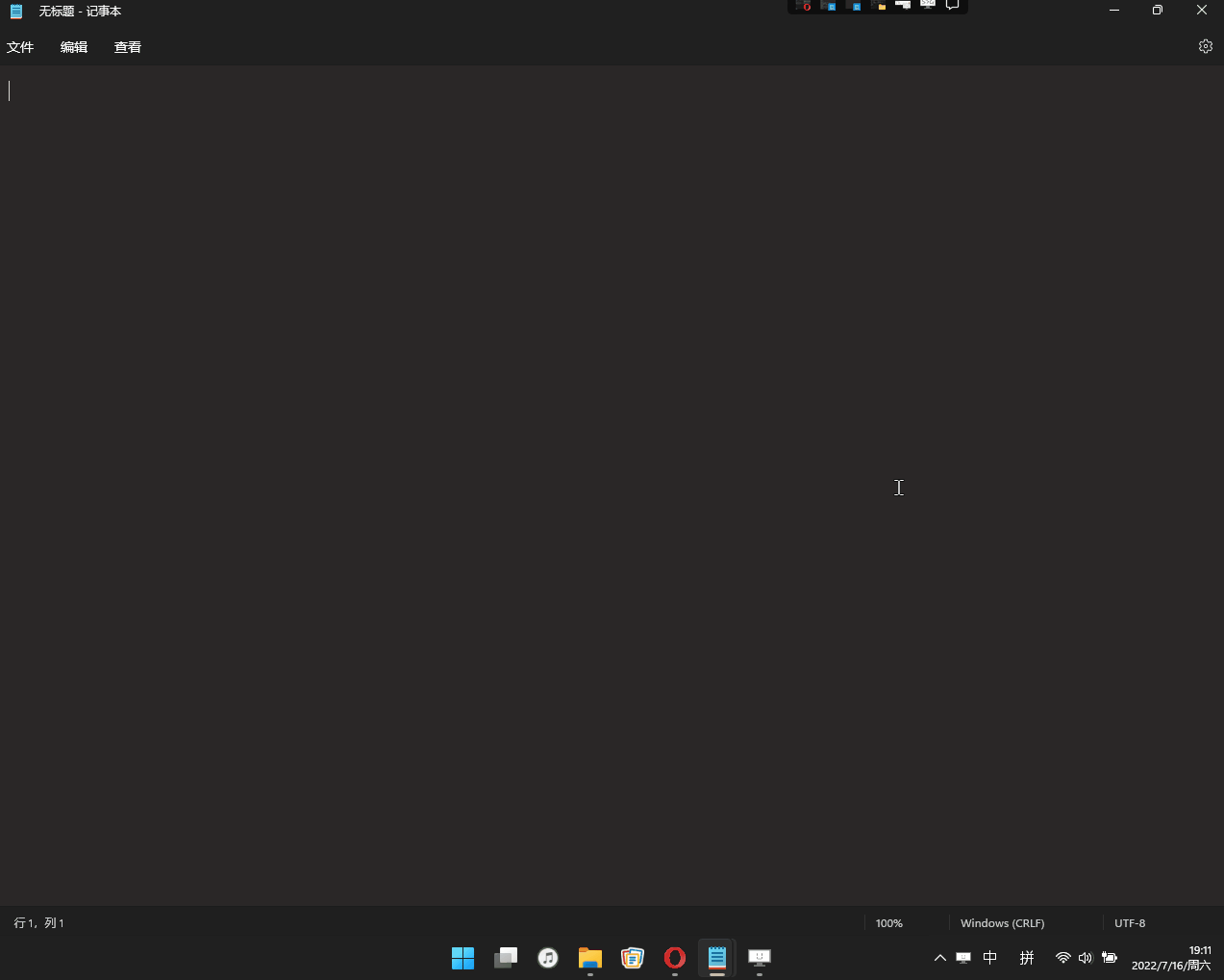Open File Explorer from the taskbar

tap(590, 957)
